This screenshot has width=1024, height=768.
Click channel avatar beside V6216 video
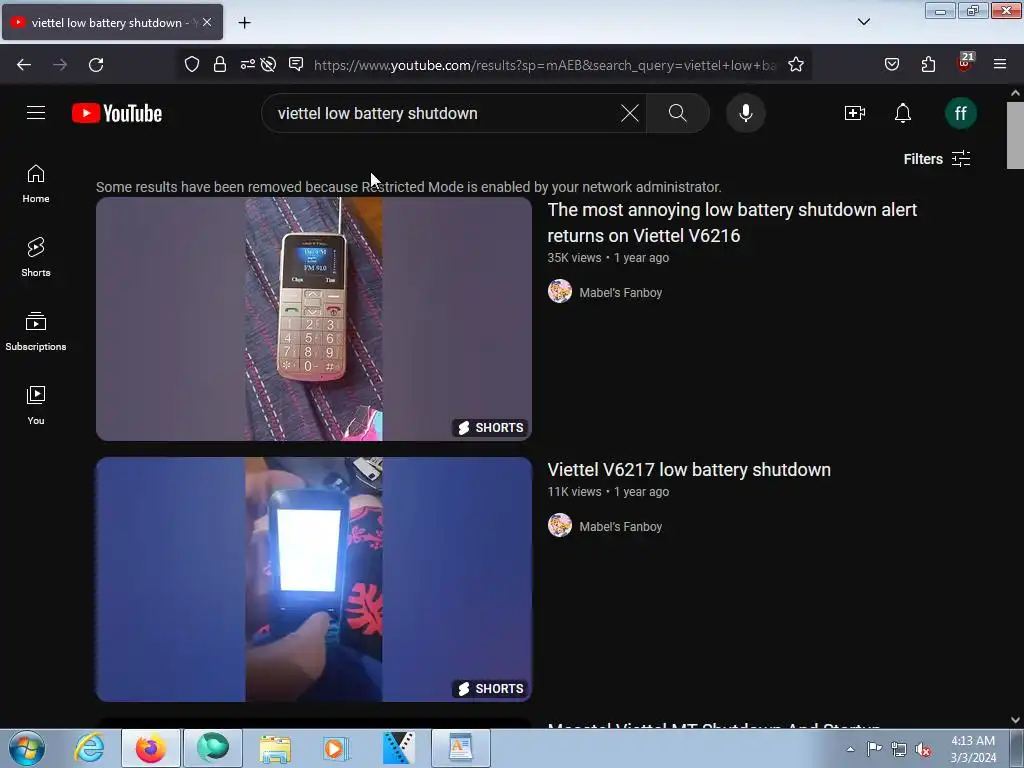pyautogui.click(x=560, y=291)
